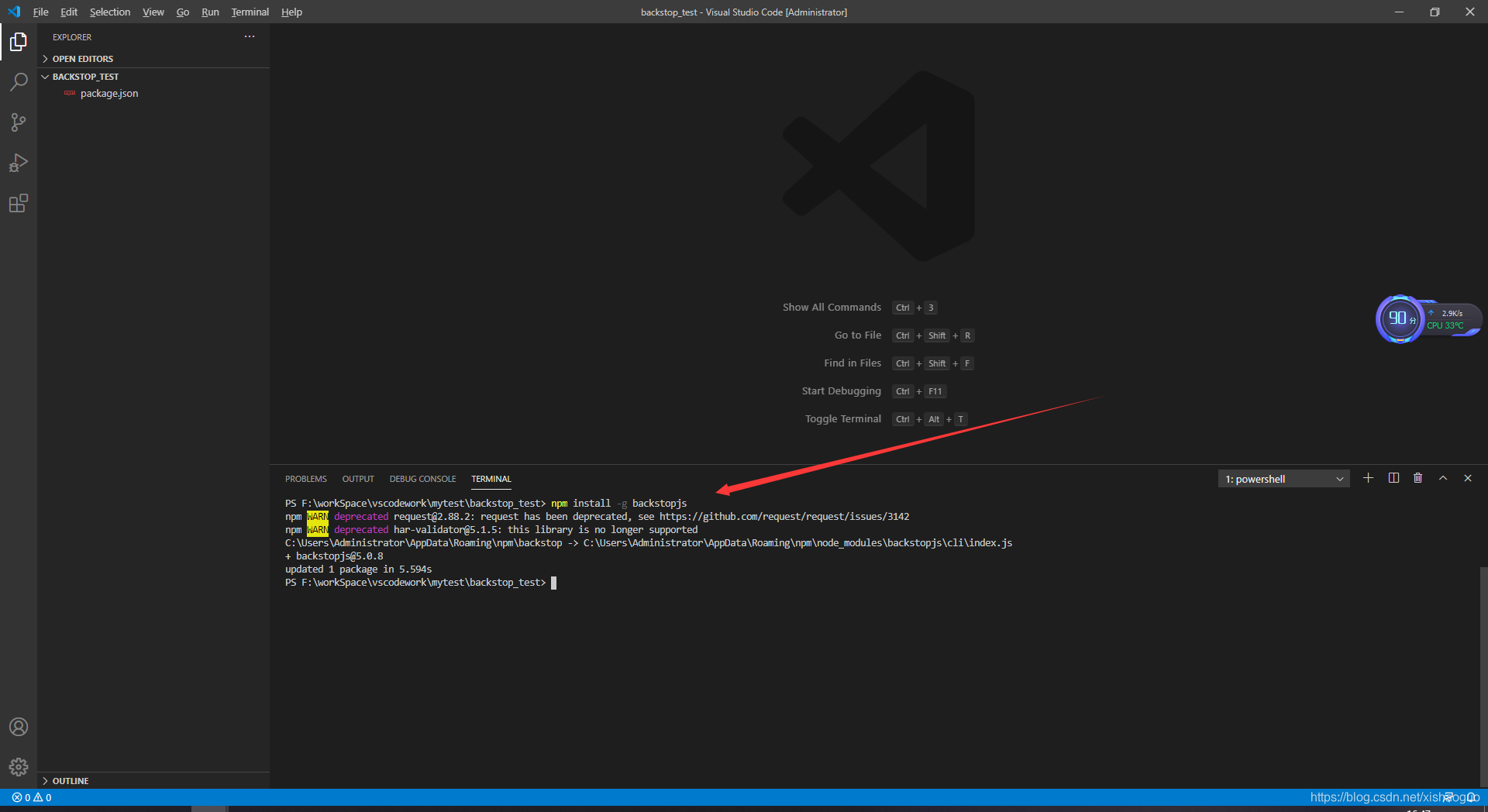Viewport: 1488px width, 812px height.
Task: Click the package.json file icon
Action: click(x=70, y=93)
